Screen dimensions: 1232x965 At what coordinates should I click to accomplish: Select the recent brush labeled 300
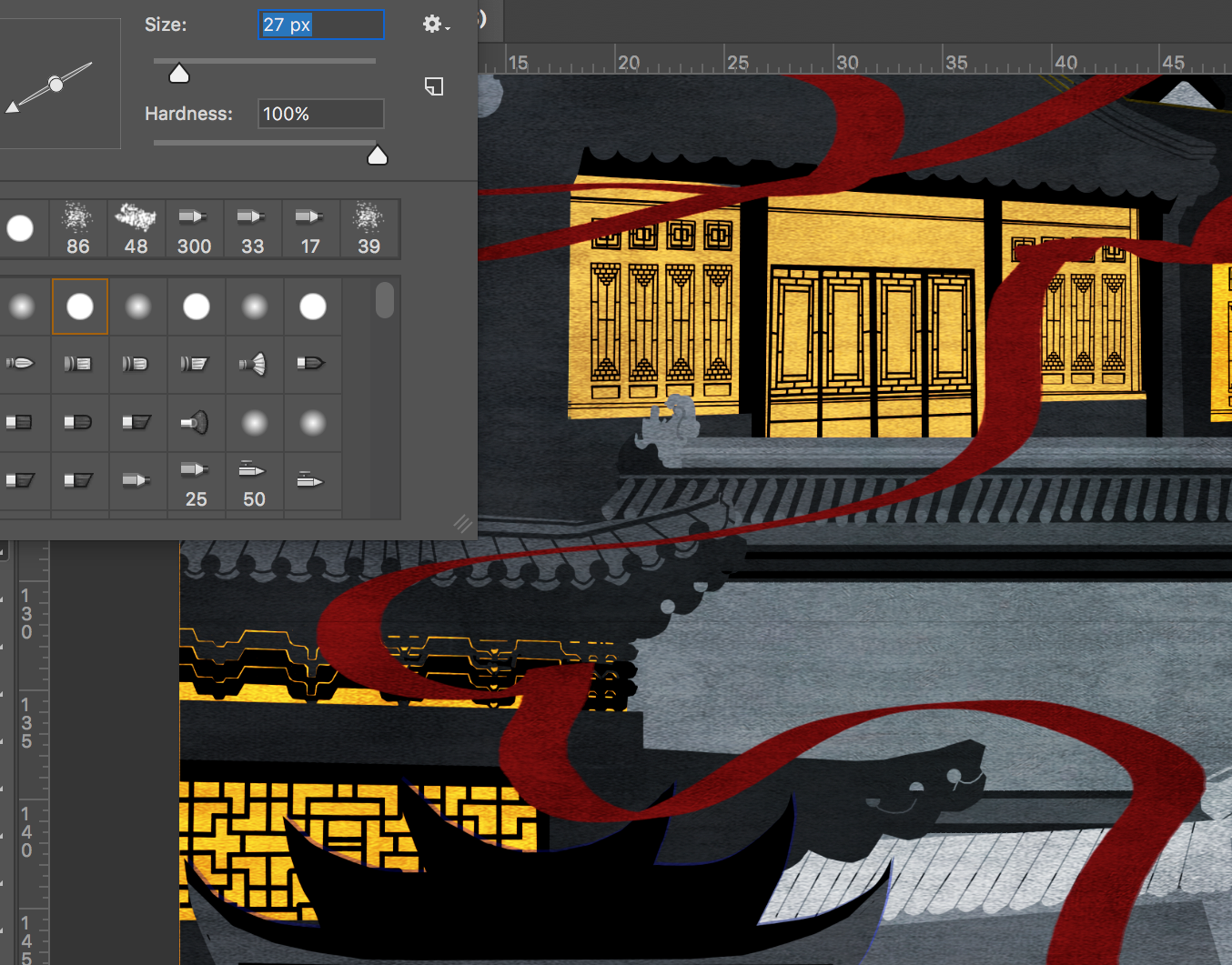pyautogui.click(x=194, y=228)
